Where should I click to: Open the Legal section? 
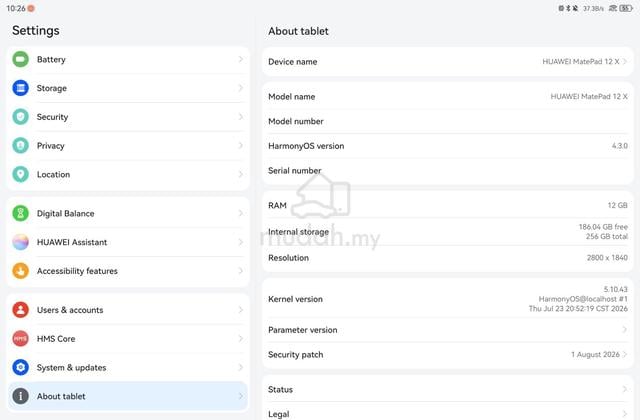click(x=448, y=412)
